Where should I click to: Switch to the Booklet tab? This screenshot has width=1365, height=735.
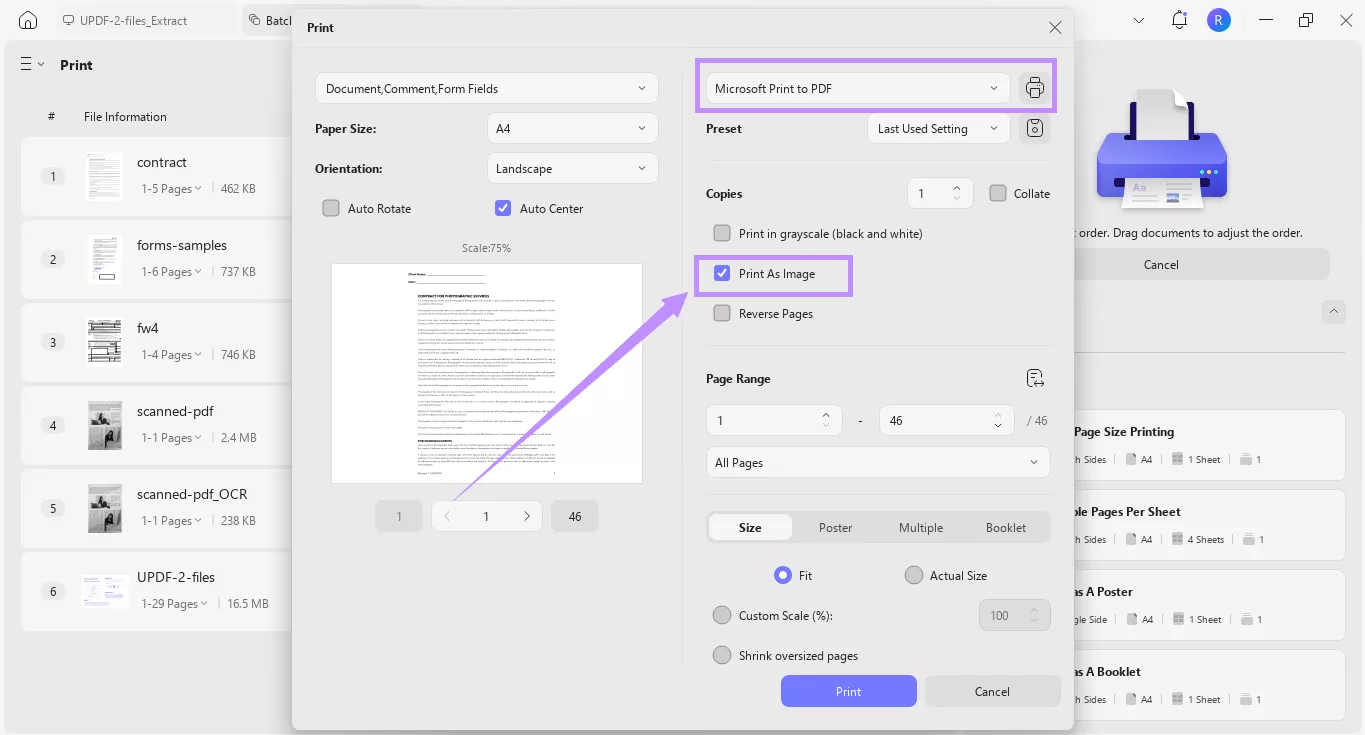[x=1005, y=527]
